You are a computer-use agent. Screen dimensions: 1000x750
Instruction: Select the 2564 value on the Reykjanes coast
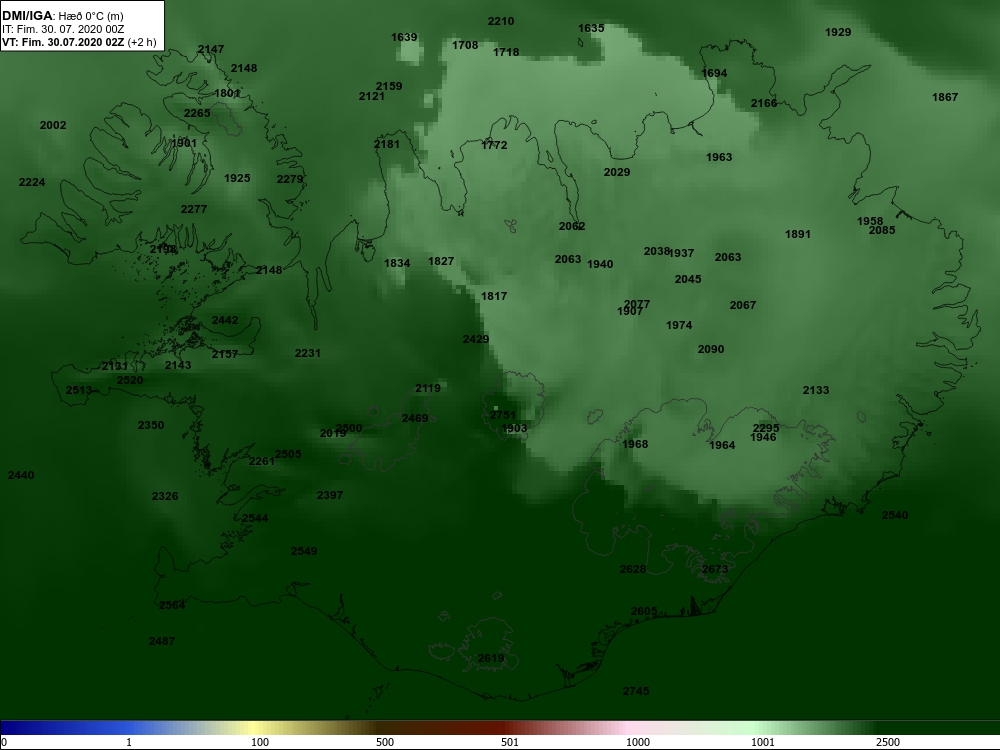(x=172, y=605)
